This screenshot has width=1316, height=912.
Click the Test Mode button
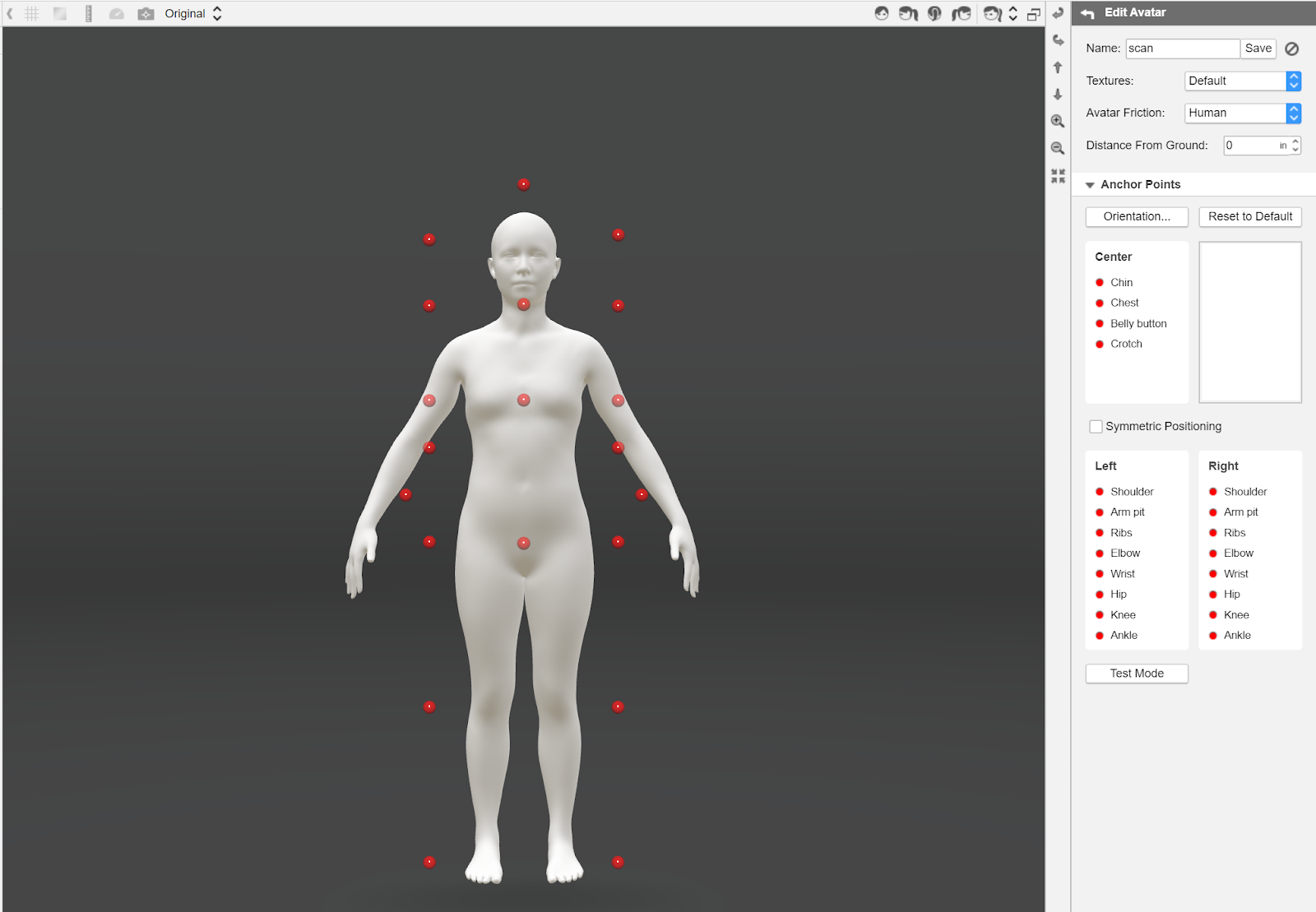pyautogui.click(x=1137, y=674)
